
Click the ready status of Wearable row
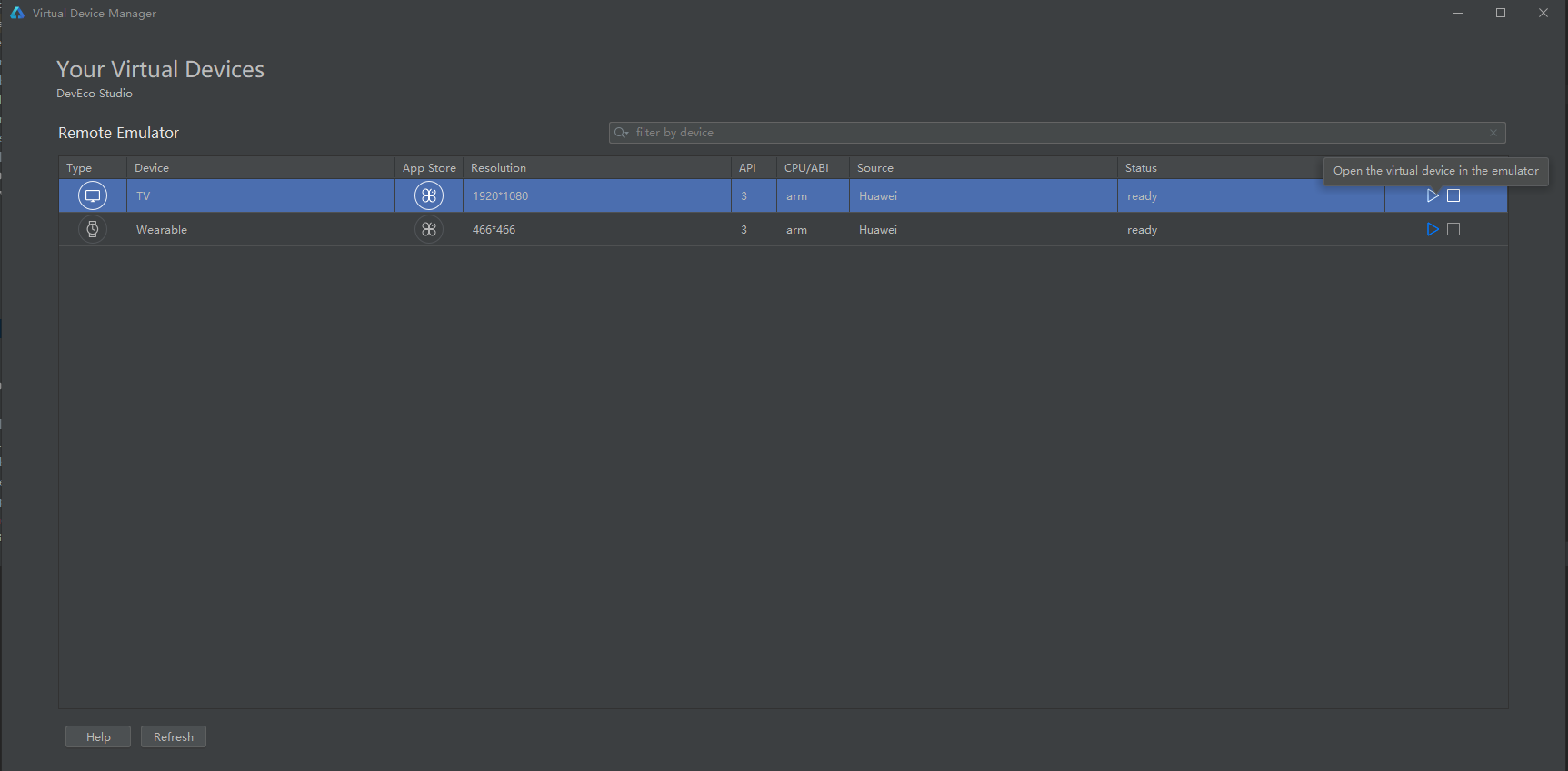(1251, 229)
